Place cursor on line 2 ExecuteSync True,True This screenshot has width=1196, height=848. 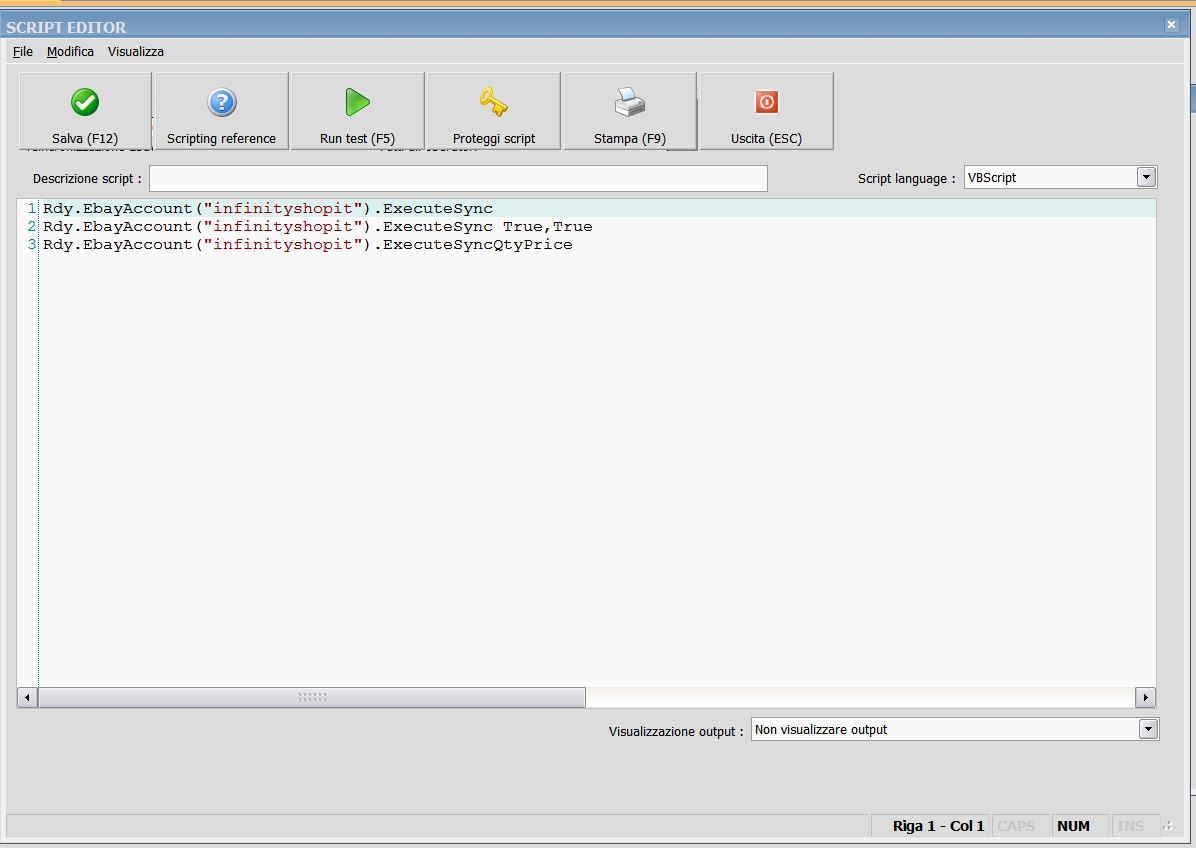click(x=317, y=227)
